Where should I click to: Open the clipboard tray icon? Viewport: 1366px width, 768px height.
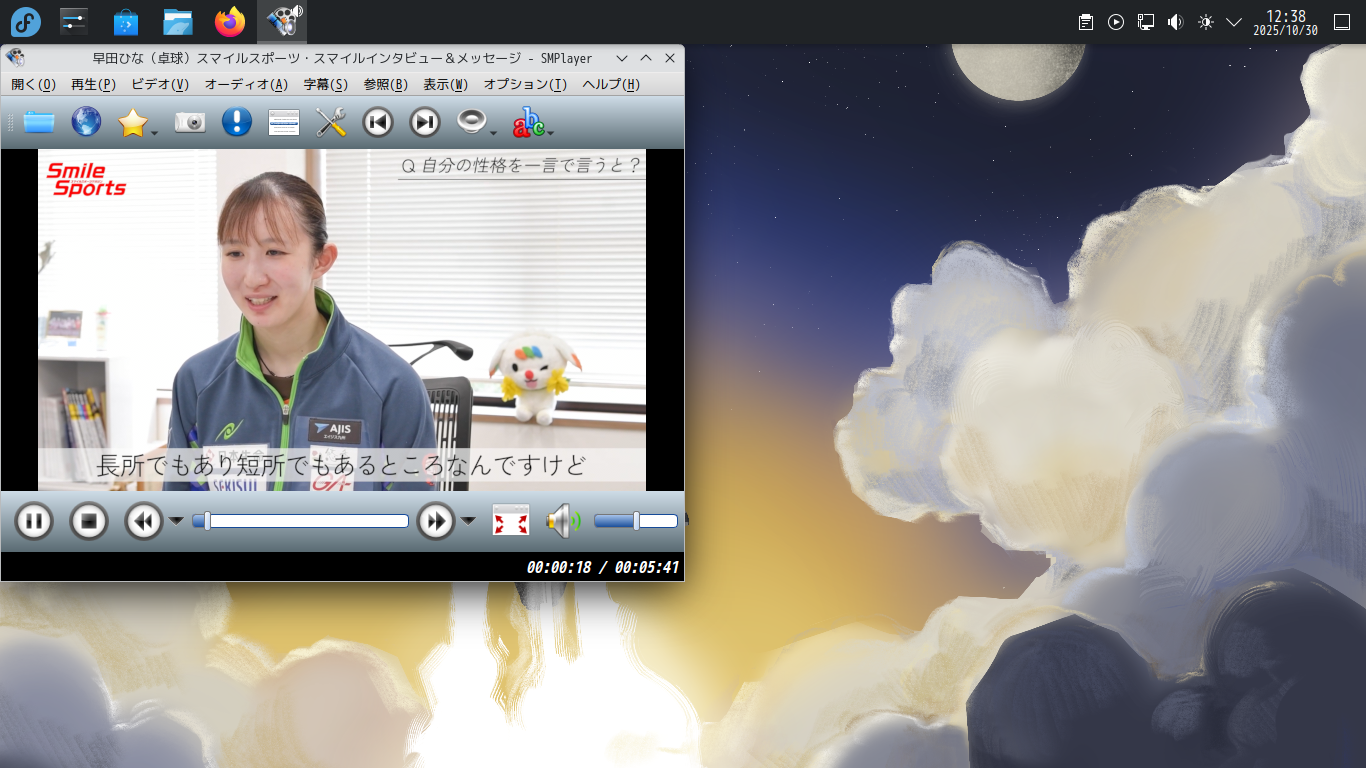pos(1086,22)
